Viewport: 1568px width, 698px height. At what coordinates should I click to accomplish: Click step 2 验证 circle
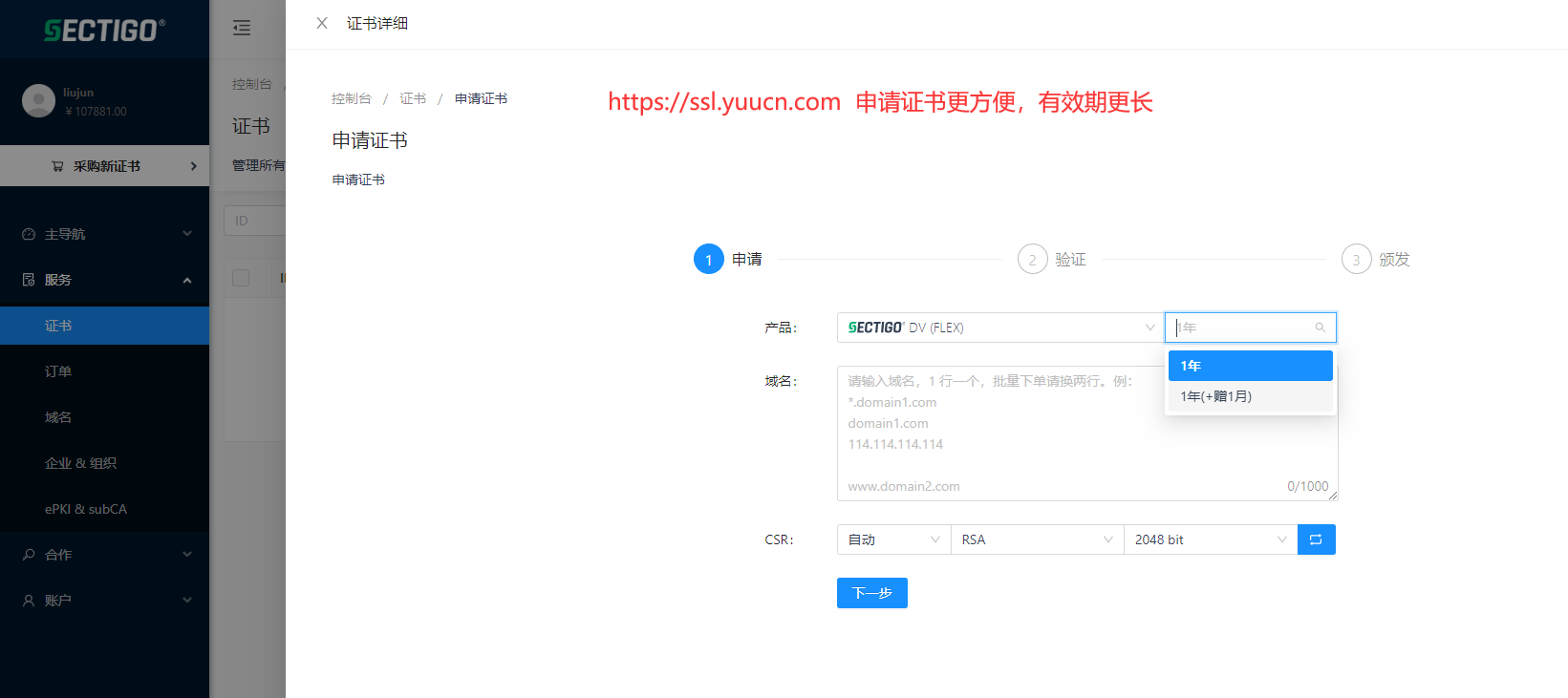click(x=1032, y=259)
